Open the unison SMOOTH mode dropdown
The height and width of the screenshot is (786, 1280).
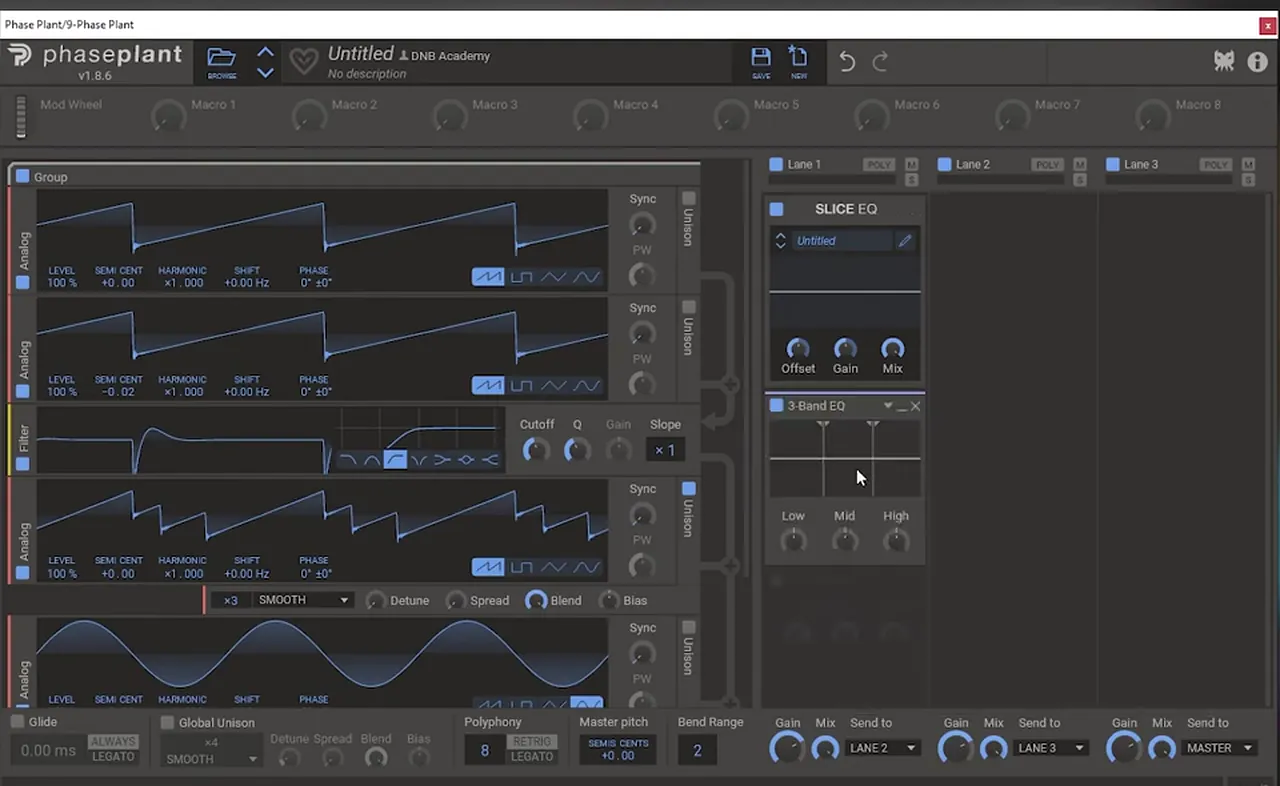click(x=302, y=600)
